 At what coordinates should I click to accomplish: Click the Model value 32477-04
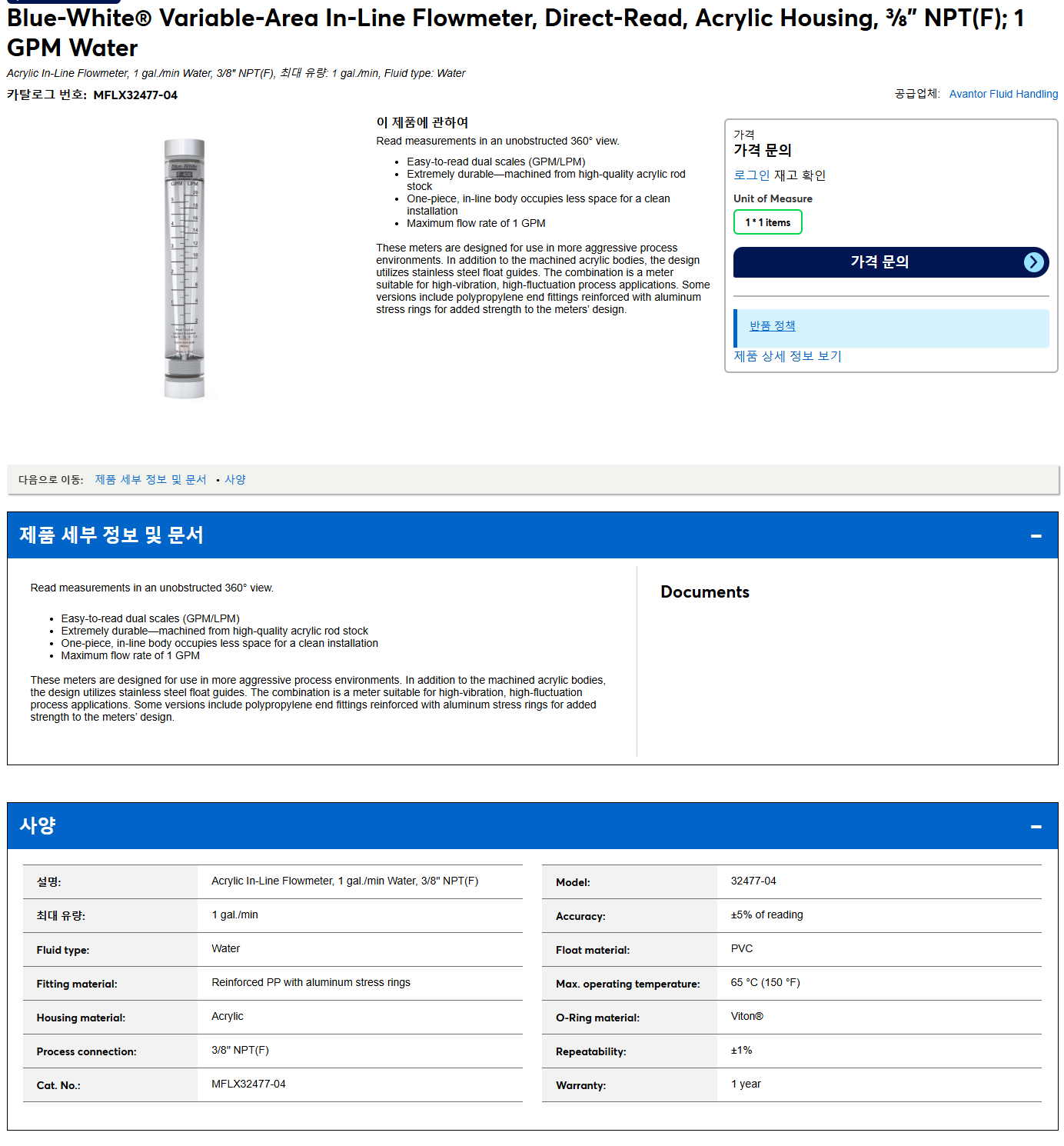753,881
